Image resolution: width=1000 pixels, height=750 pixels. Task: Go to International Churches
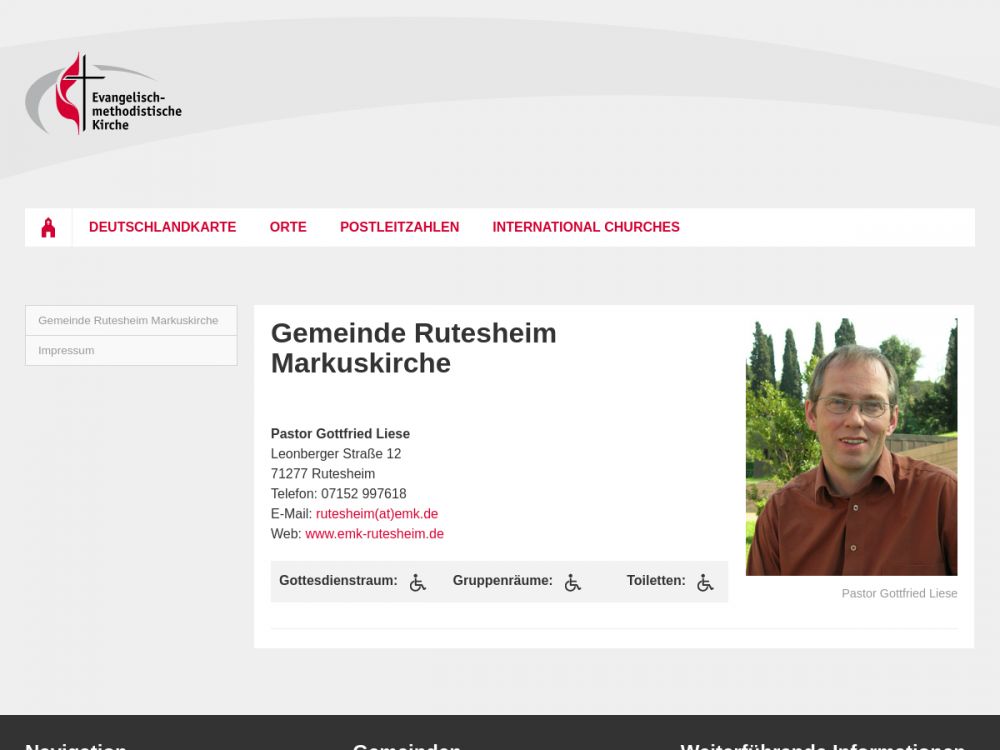click(586, 227)
